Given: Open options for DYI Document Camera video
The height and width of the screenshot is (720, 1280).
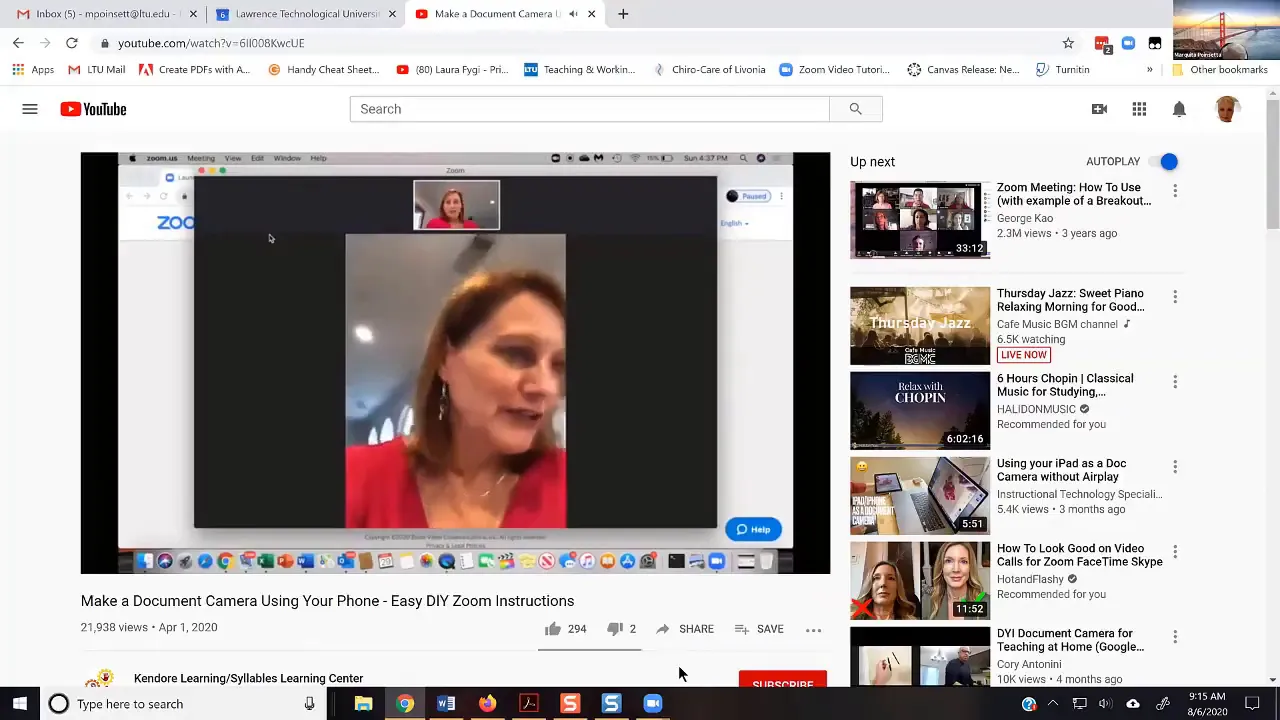Looking at the screenshot, I should tap(1175, 637).
